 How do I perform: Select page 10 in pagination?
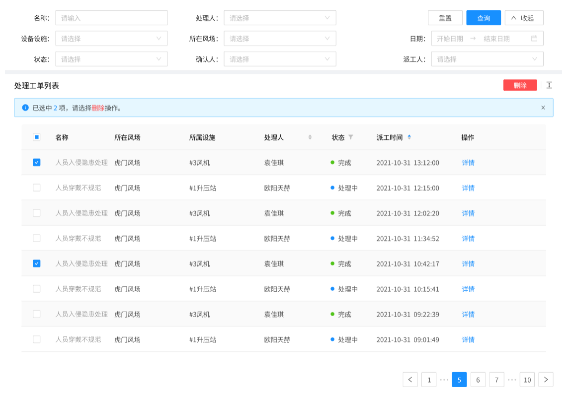(x=527, y=379)
